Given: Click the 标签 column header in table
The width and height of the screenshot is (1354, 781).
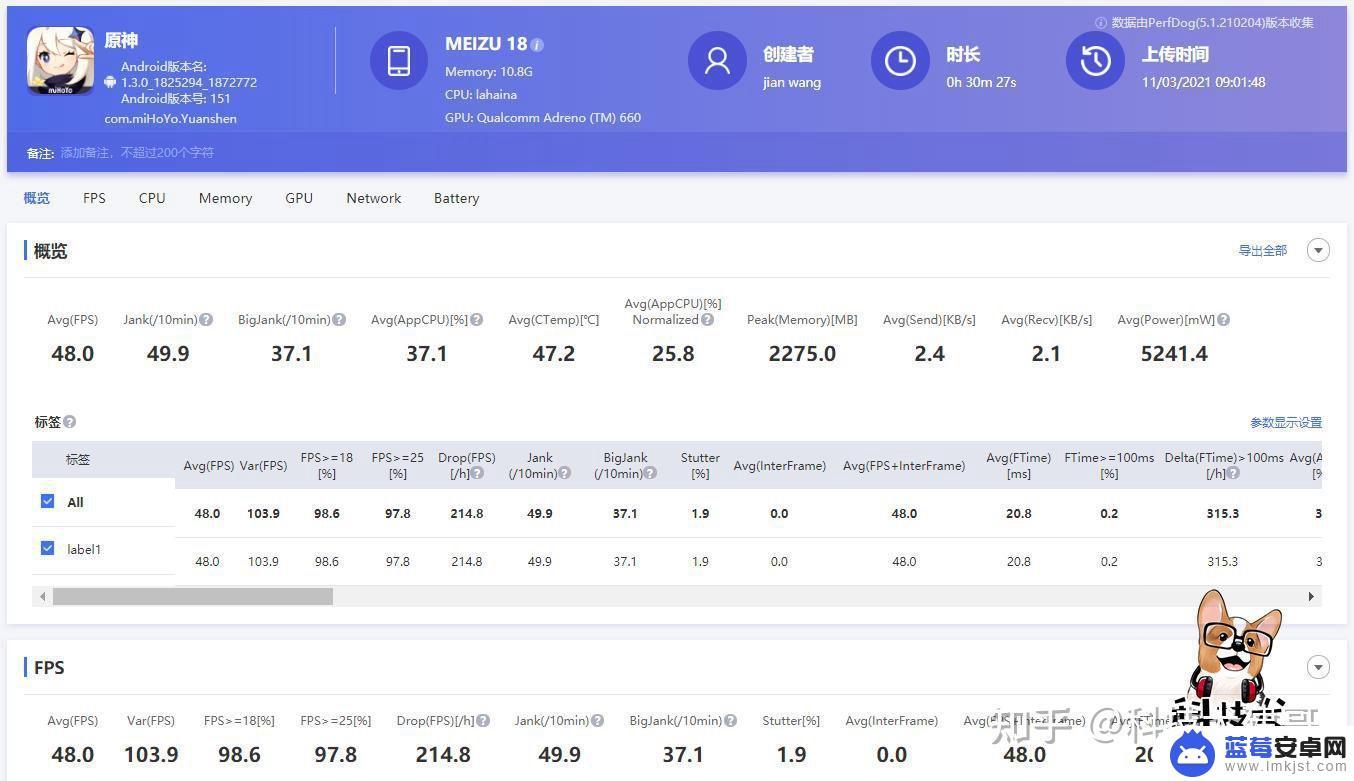Looking at the screenshot, I should point(78,460).
